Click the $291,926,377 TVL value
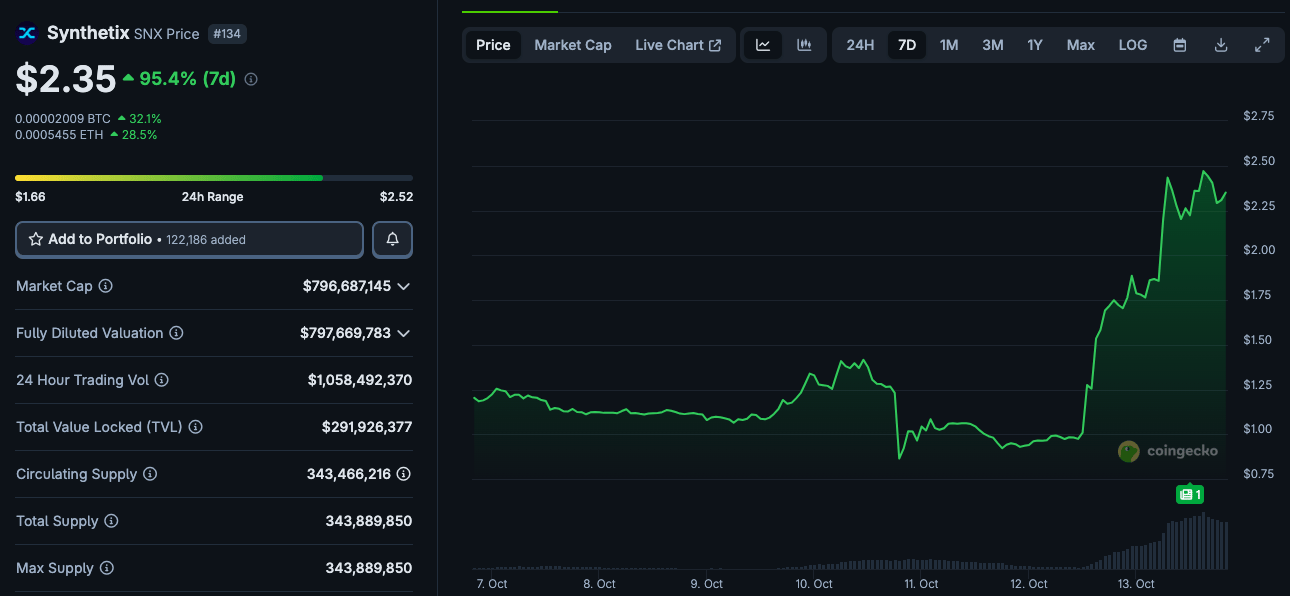The width and height of the screenshot is (1290, 596). (x=367, y=427)
